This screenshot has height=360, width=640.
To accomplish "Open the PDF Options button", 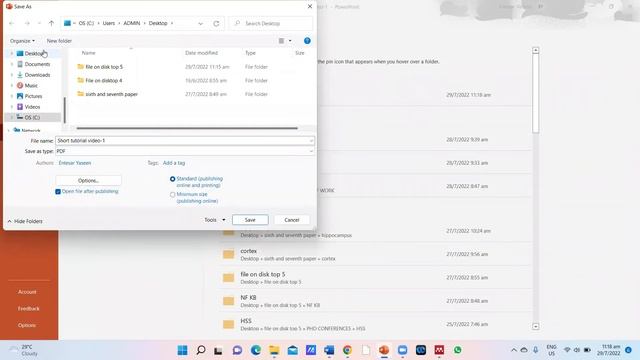I will (88, 180).
